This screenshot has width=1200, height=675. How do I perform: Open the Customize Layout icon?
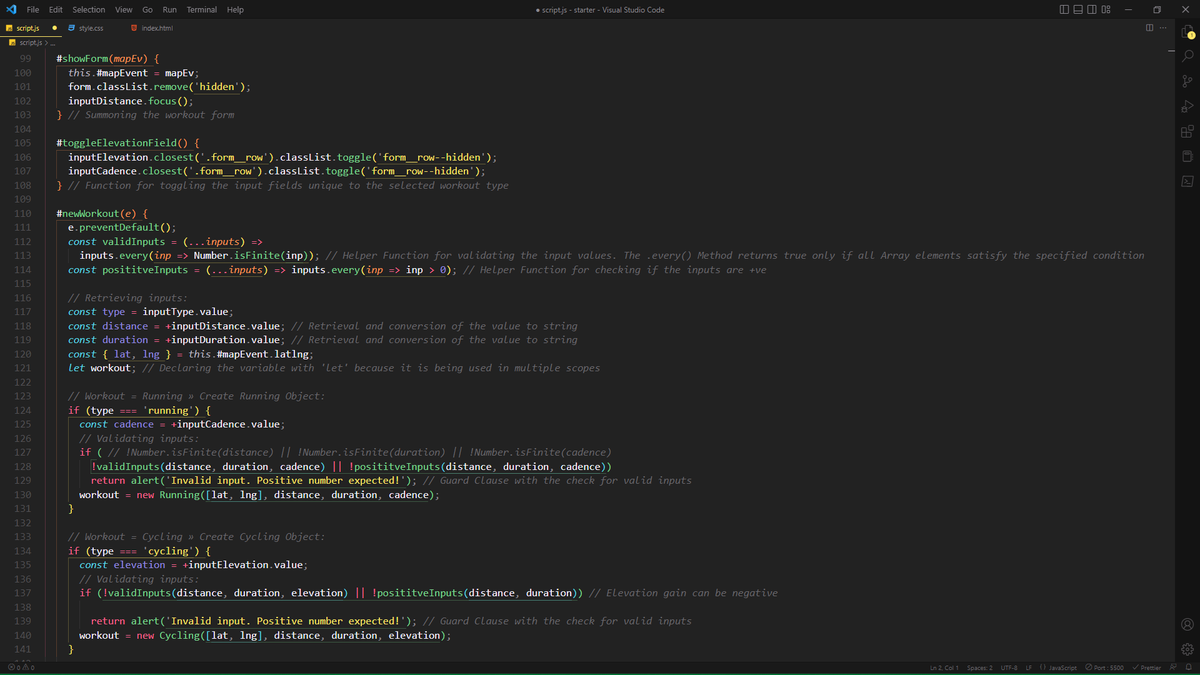tap(1106, 10)
